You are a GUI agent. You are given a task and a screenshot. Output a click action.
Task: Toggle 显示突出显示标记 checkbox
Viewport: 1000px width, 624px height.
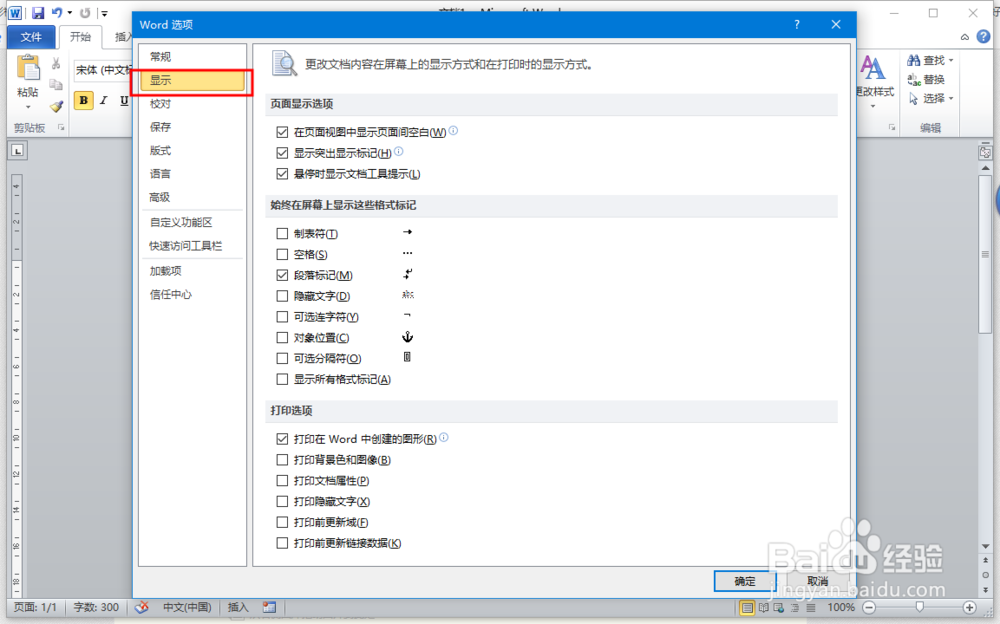click(282, 153)
